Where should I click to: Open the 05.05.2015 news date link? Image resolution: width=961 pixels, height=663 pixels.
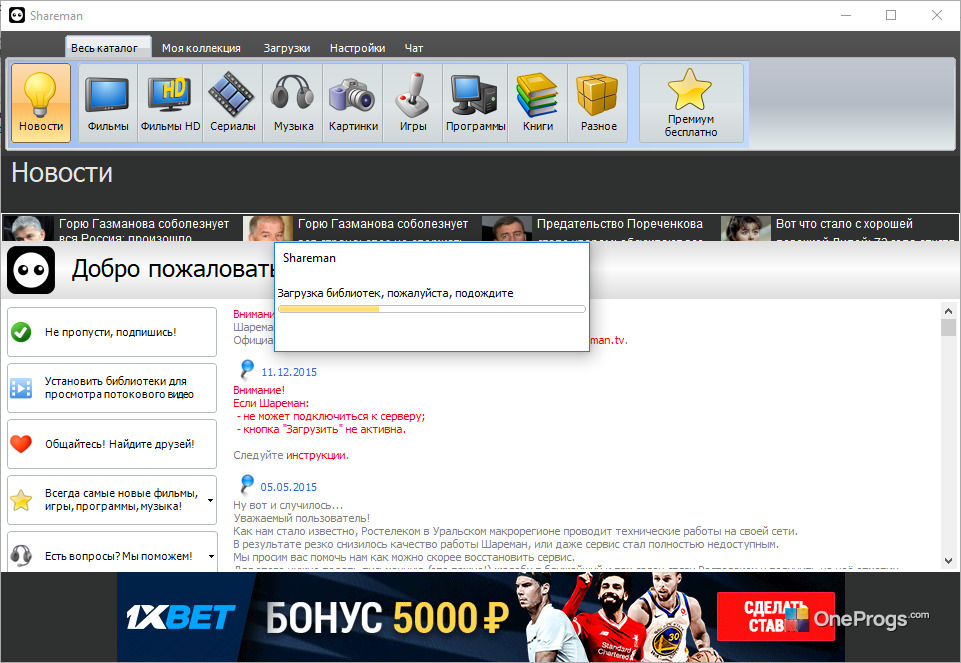[289, 487]
